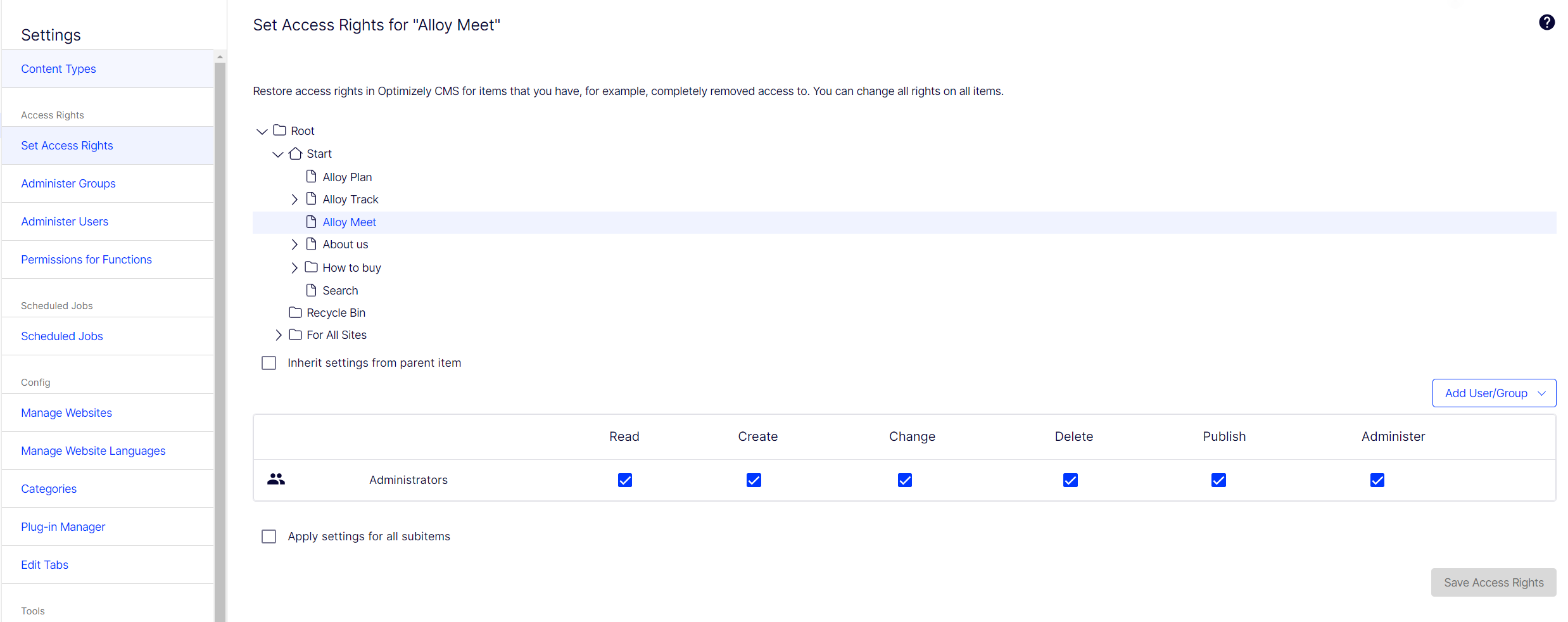Open the Content Types link
The width and height of the screenshot is (1568, 622).
coord(58,69)
